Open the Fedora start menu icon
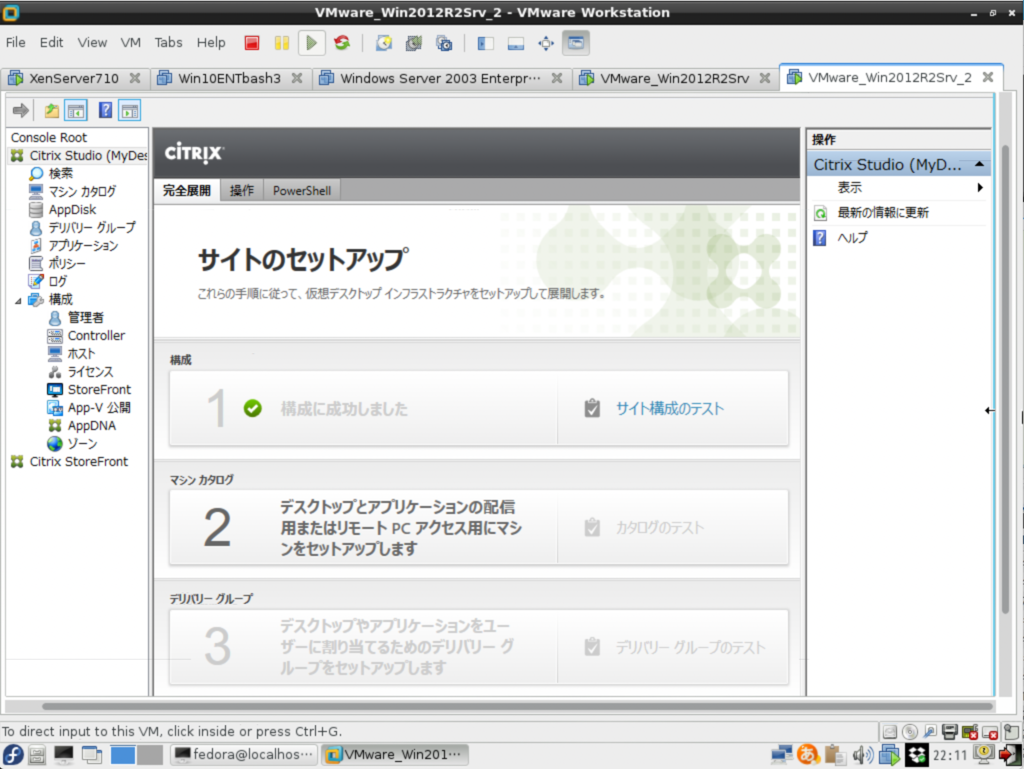The width and height of the screenshot is (1024, 769). coord(12,755)
